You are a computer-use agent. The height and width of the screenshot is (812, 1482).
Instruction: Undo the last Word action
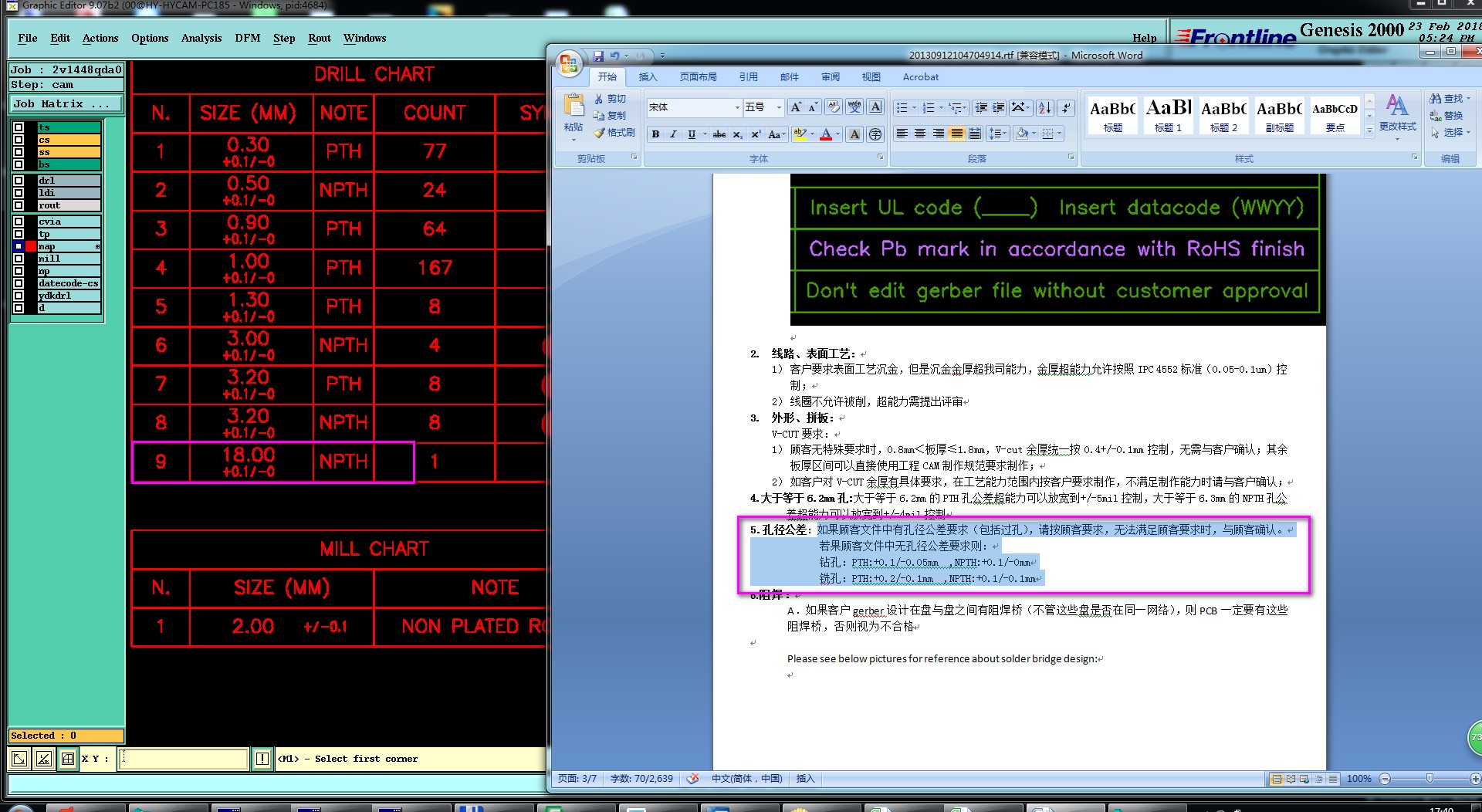point(615,56)
